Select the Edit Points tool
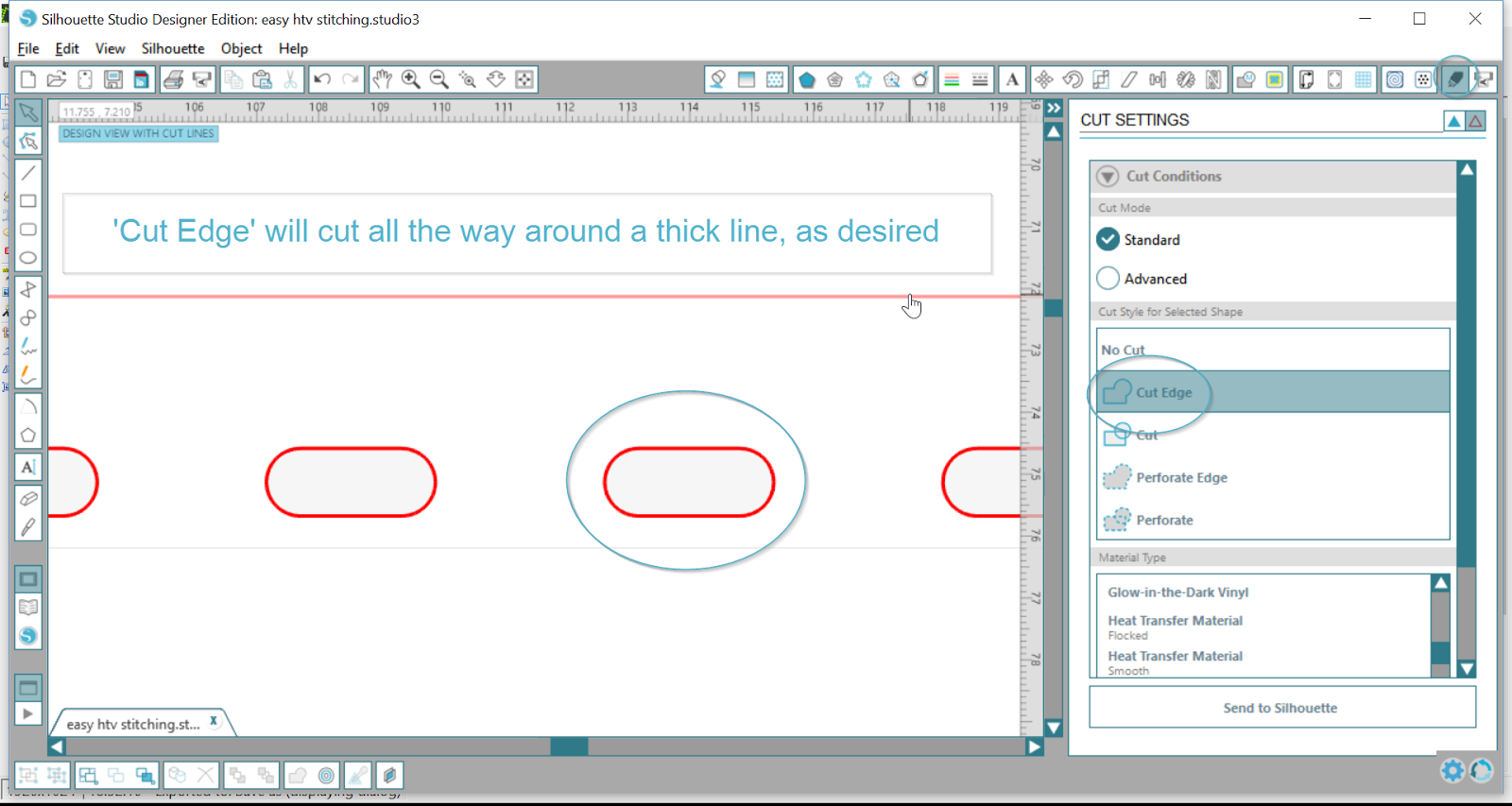The image size is (1512, 806). [28, 142]
